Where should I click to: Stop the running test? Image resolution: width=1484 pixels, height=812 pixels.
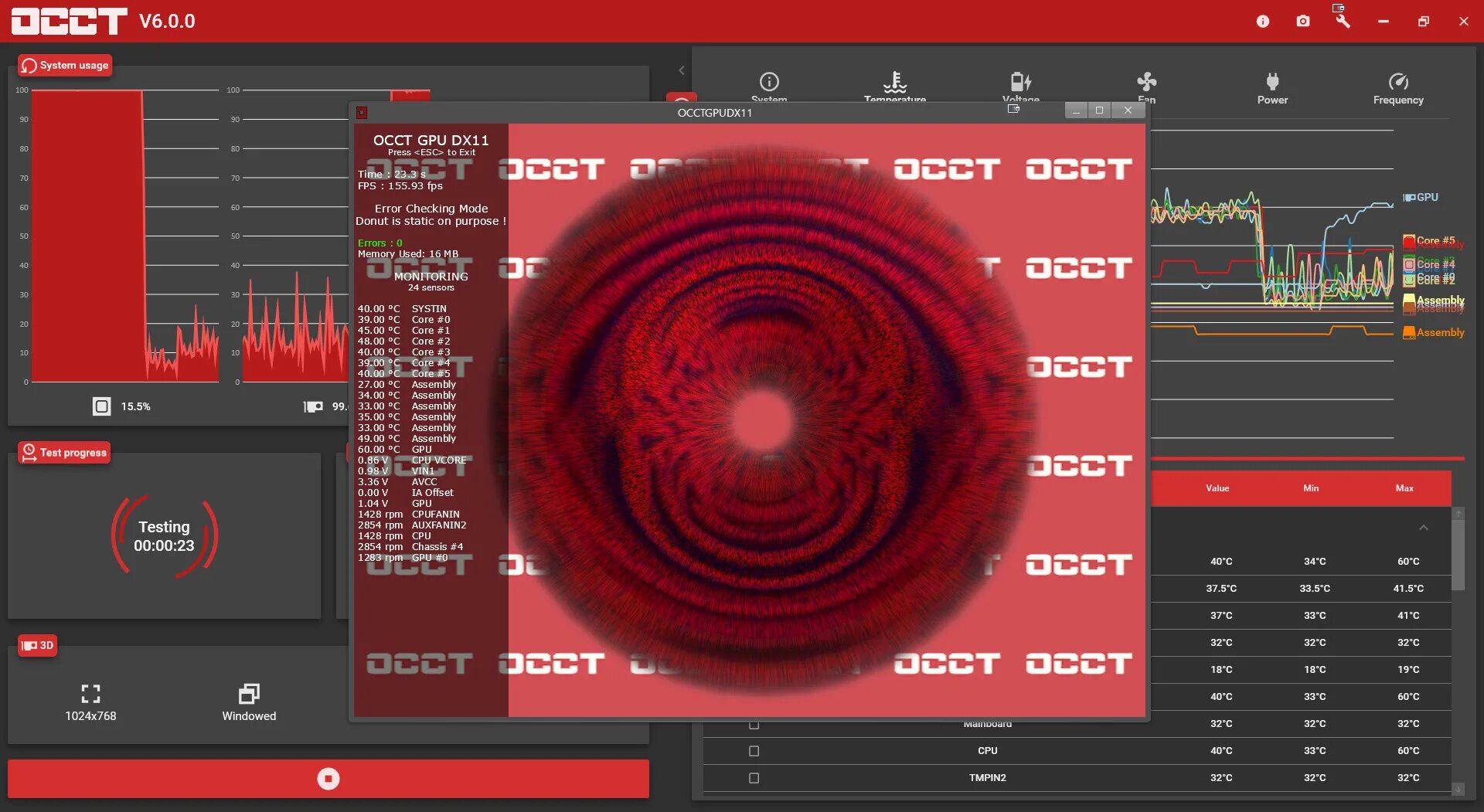tap(328, 779)
